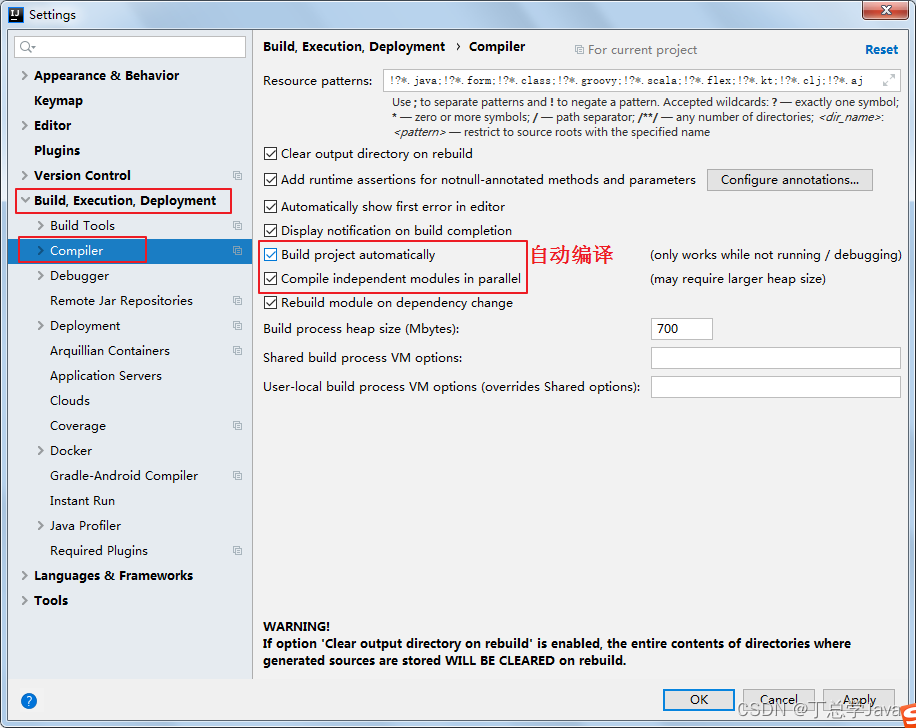
Task: Click Build process heap size field
Action: coord(681,328)
